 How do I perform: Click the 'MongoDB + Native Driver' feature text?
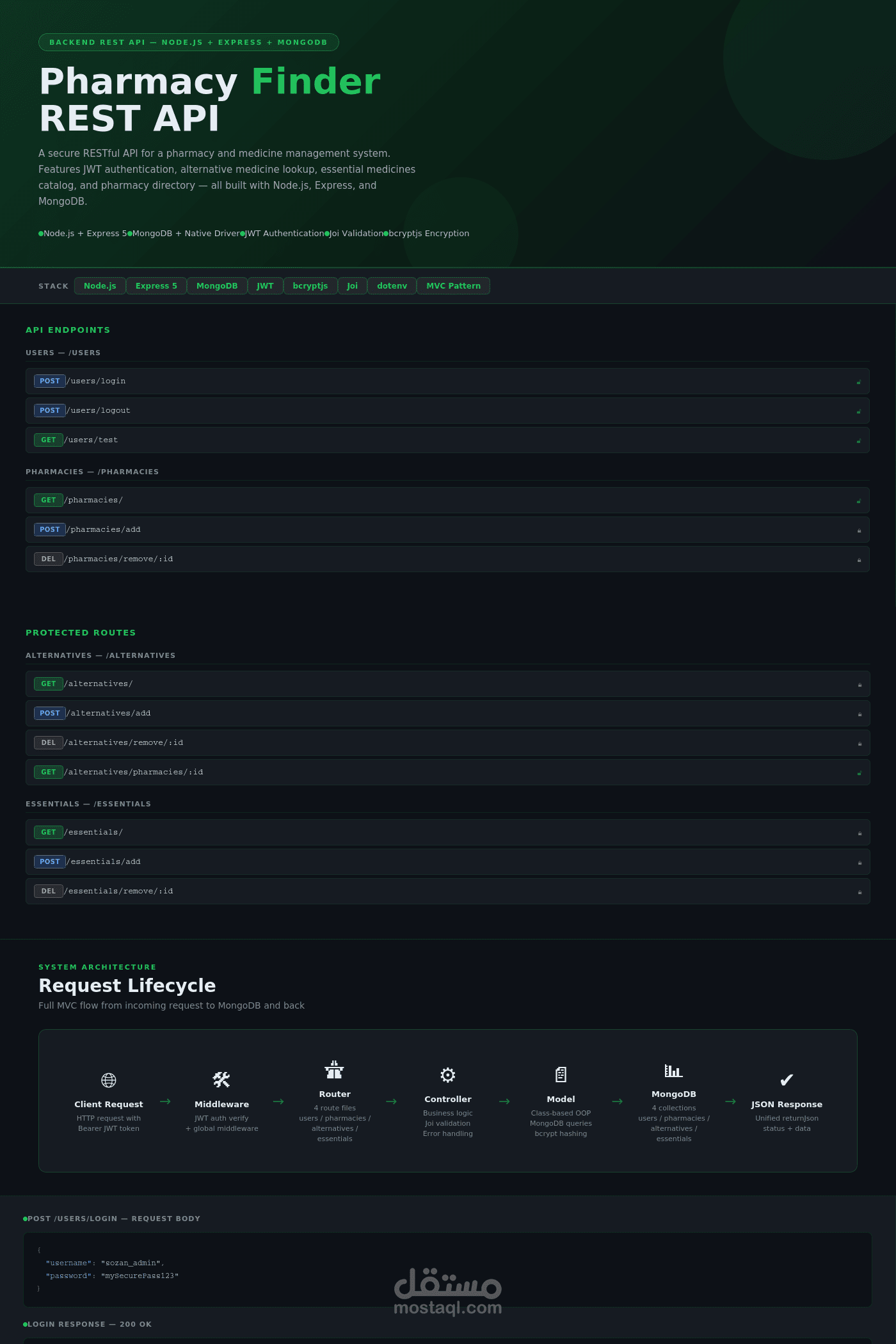186,233
